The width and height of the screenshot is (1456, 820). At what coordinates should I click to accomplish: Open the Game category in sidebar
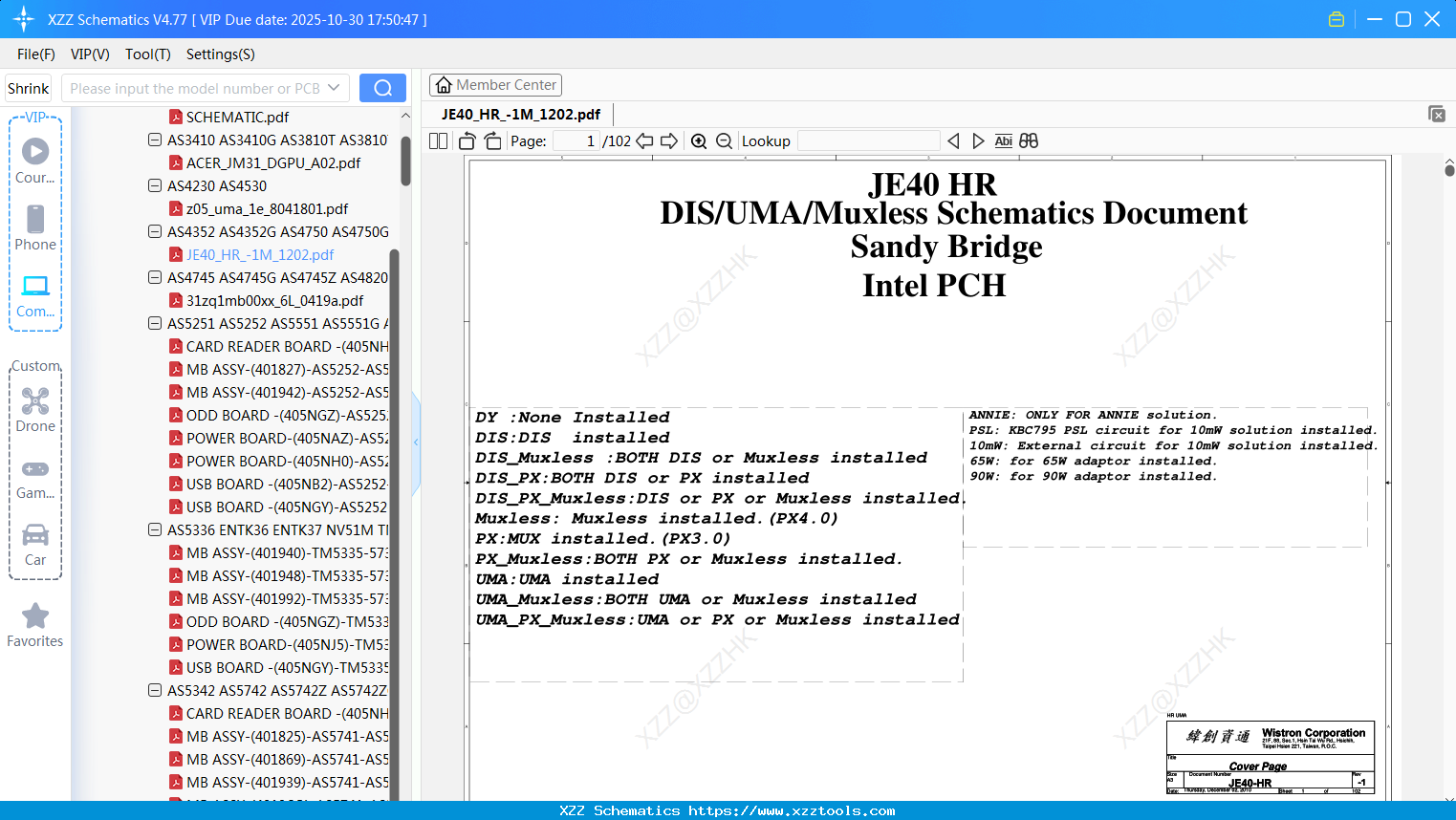(35, 478)
